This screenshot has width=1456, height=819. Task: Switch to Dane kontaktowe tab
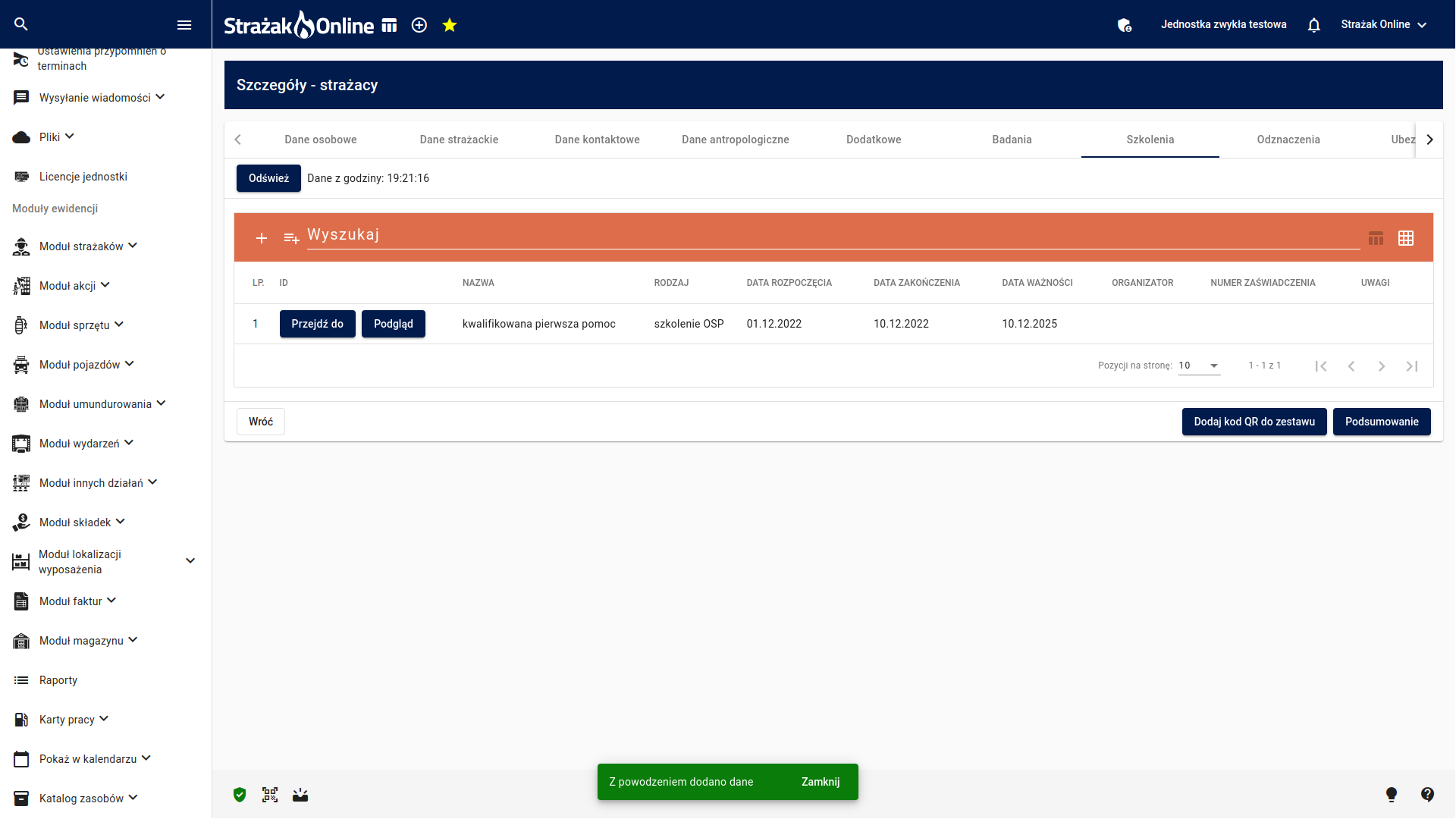click(x=598, y=140)
